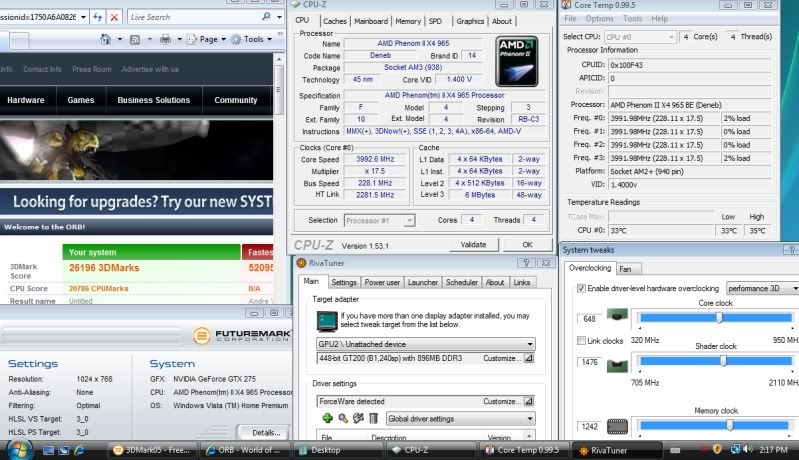Click the Core clock slider handle

[718, 317]
